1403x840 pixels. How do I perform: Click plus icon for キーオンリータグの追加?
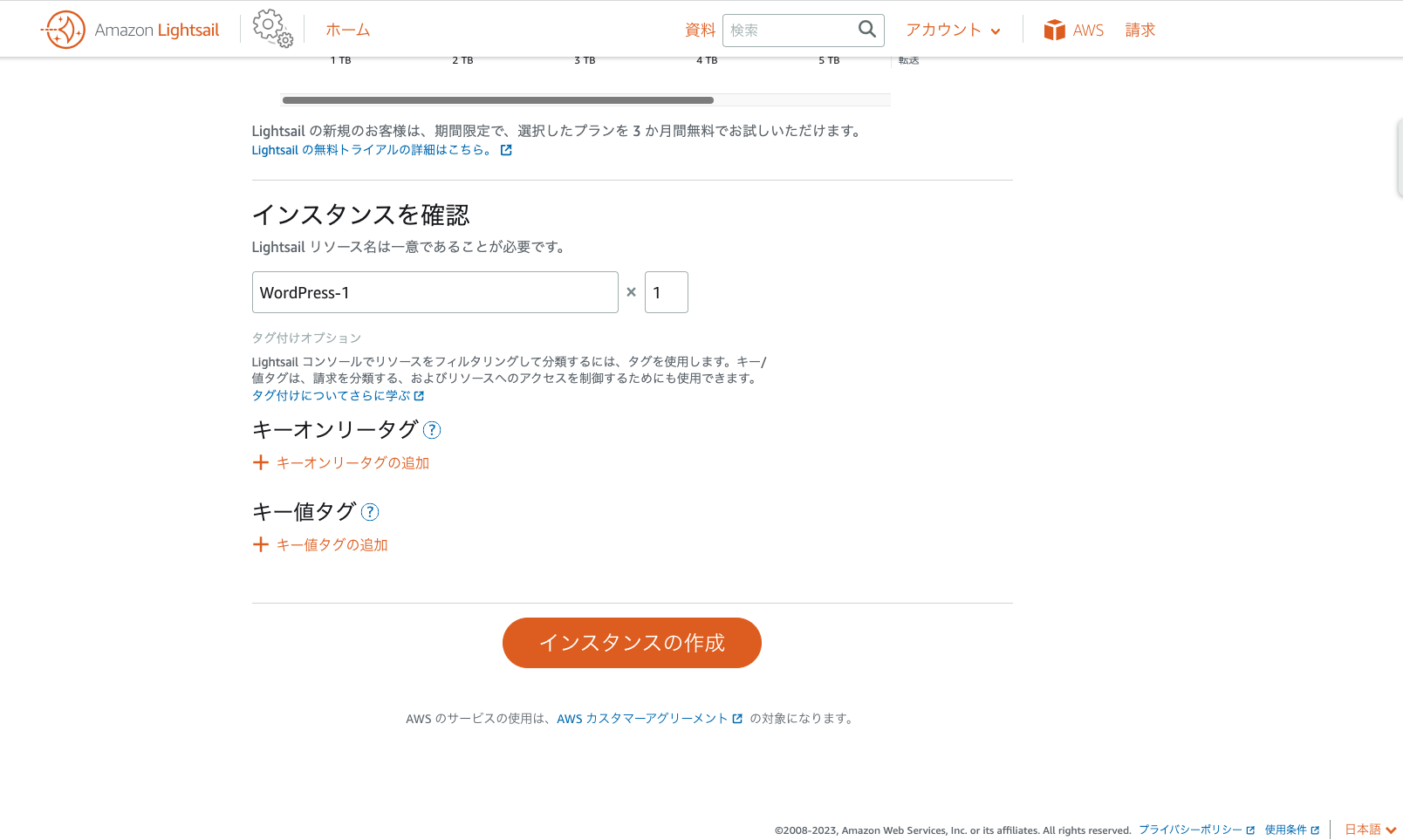tap(260, 462)
